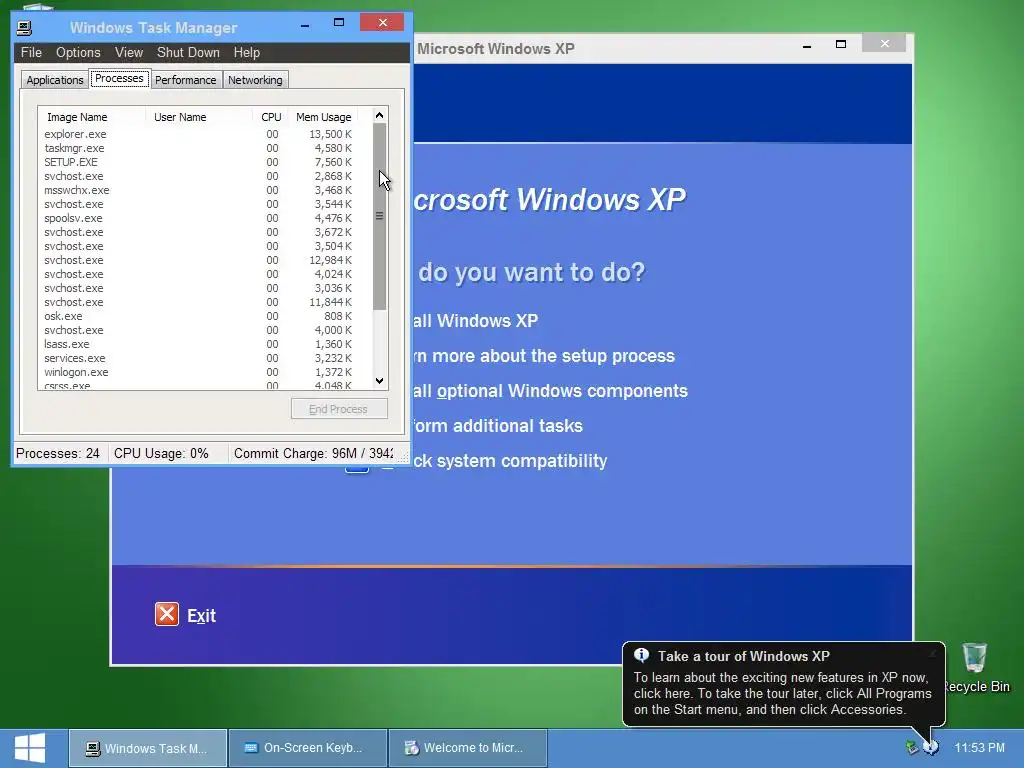This screenshot has height=768, width=1024.
Task: Select the taskmgr.exe process row
Action: tap(199, 148)
